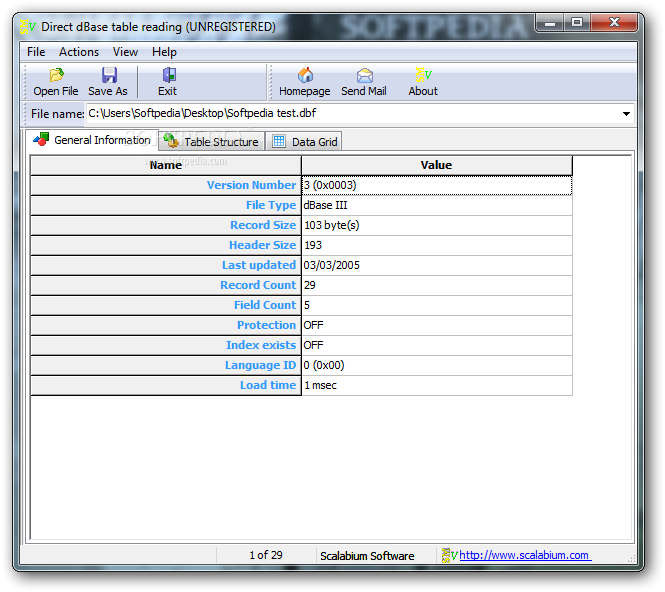Select the OFF value for Protection
Viewport: 665px width, 592px height.
pos(437,325)
